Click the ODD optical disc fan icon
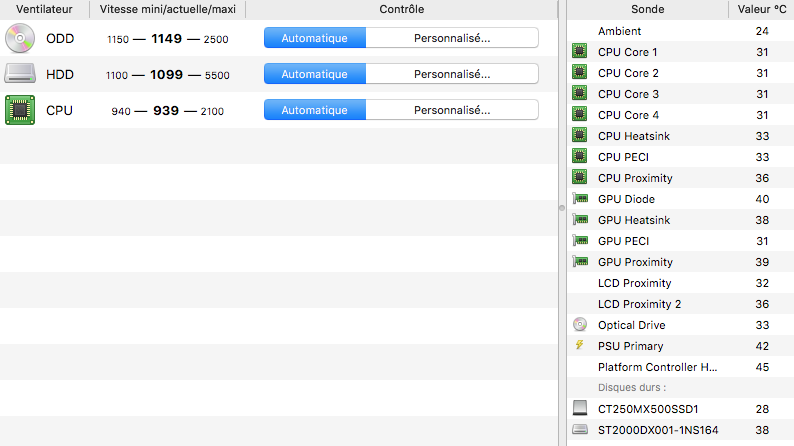The height and width of the screenshot is (446, 794). [20, 38]
